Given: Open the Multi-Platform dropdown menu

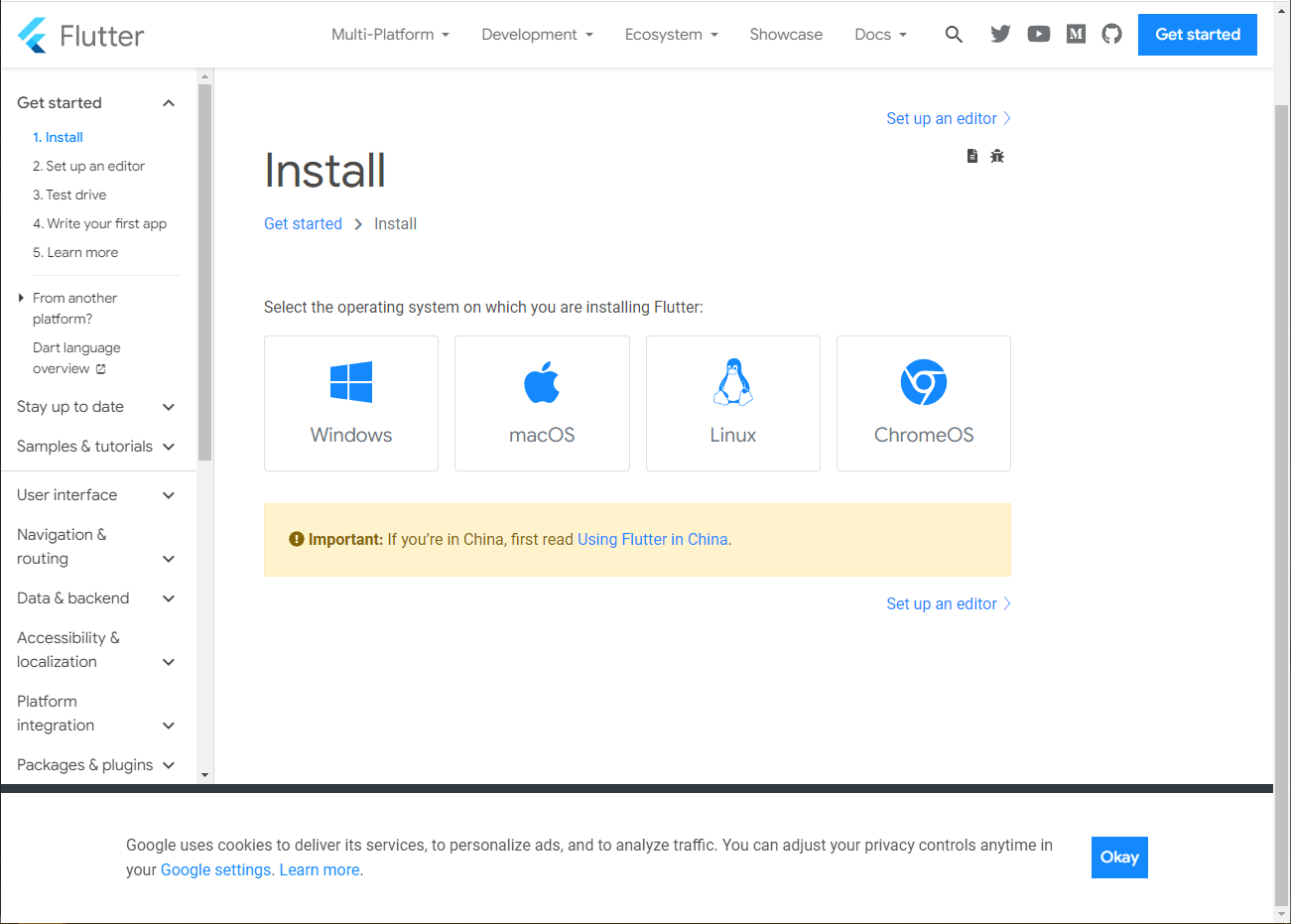Looking at the screenshot, I should 390,35.
